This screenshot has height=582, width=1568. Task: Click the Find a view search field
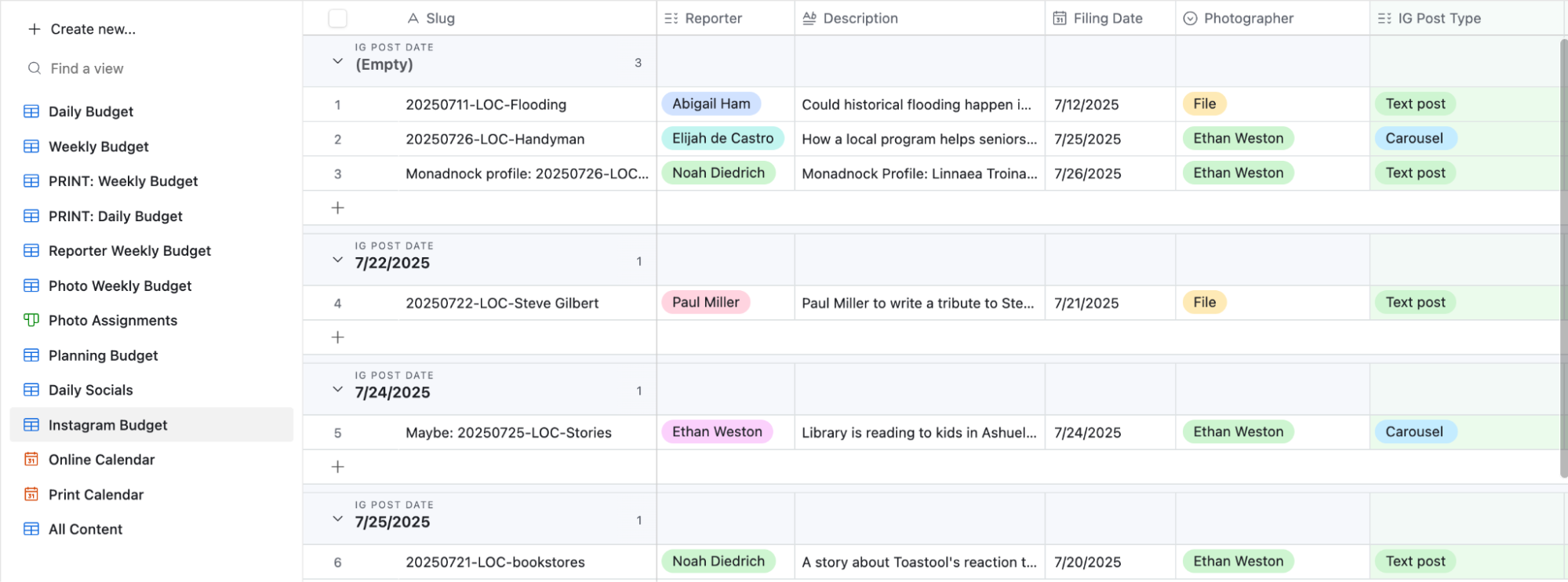click(151, 68)
